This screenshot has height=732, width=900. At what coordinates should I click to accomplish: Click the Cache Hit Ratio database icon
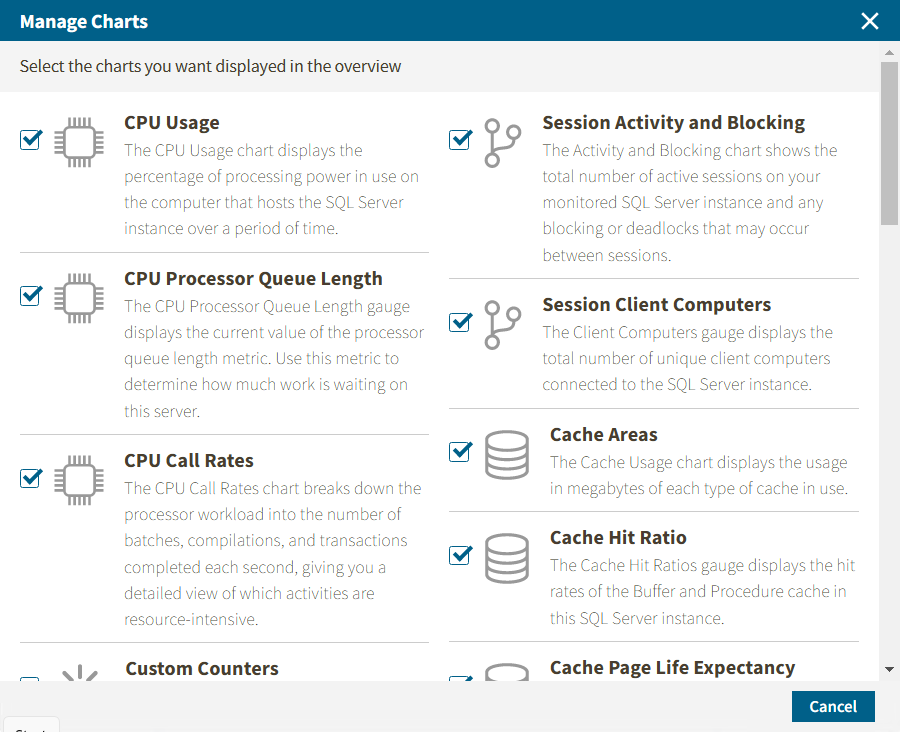tap(507, 558)
